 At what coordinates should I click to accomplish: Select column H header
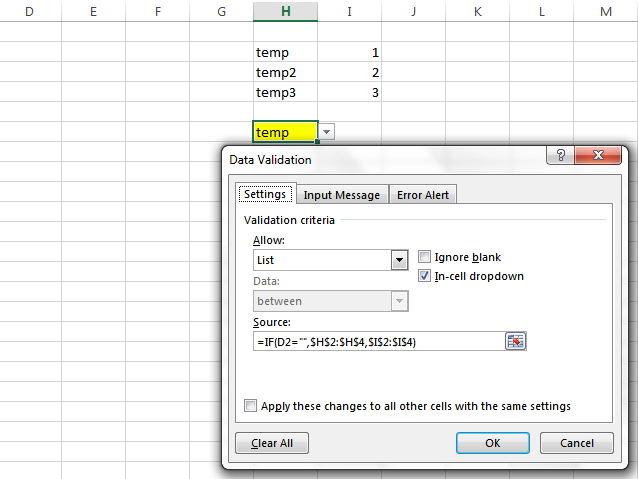286,11
